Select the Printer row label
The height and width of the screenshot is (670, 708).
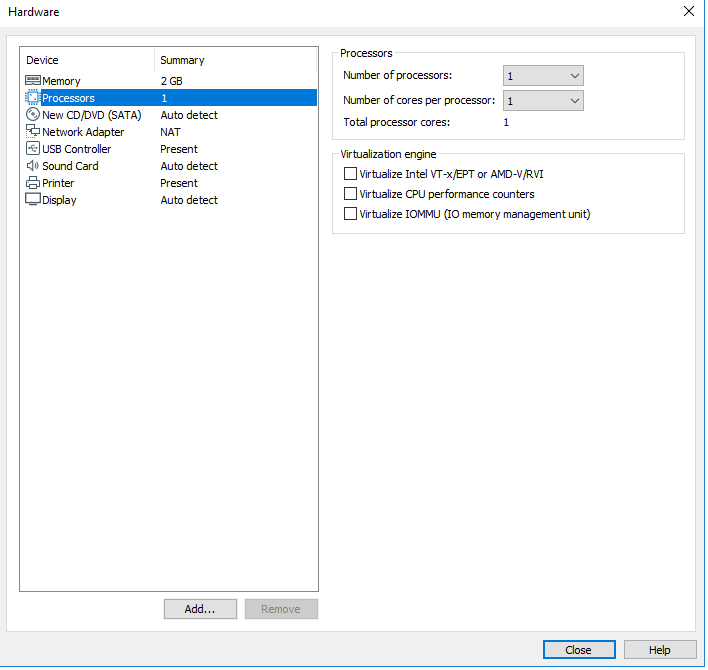pyautogui.click(x=58, y=183)
